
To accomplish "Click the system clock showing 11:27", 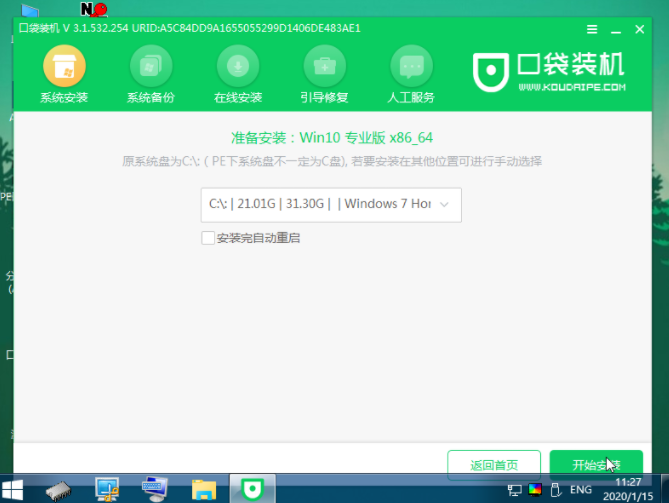I will click(x=629, y=489).
